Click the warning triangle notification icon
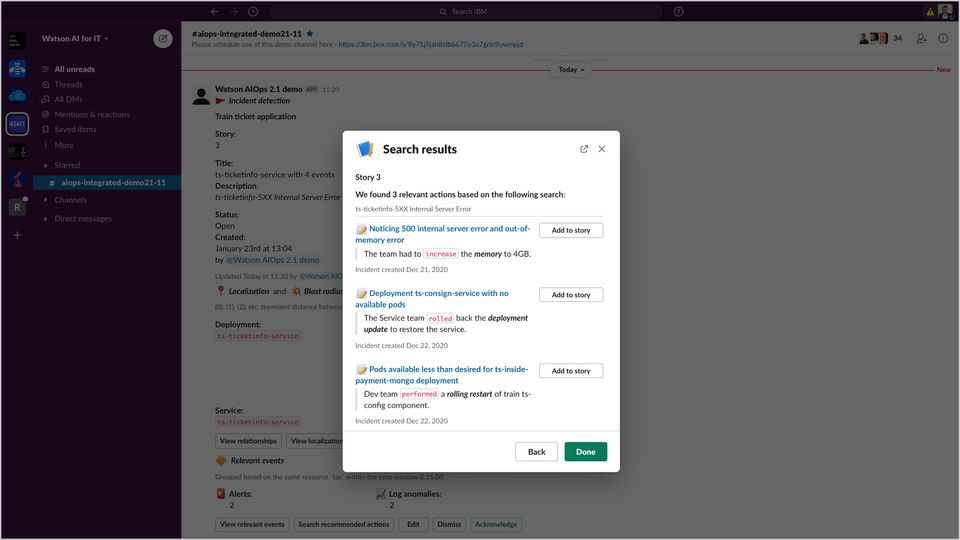The height and width of the screenshot is (540, 960). pyautogui.click(x=930, y=12)
